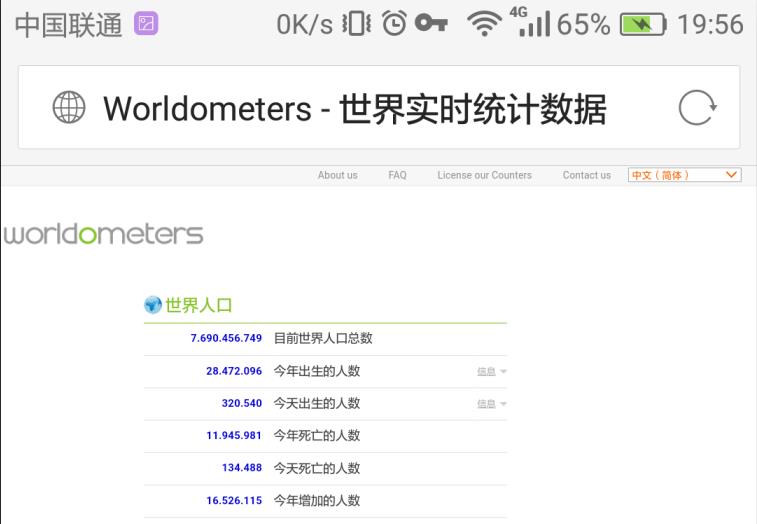Tap the globe site icon
Image resolution: width=757 pixels, height=524 pixels.
point(69,107)
